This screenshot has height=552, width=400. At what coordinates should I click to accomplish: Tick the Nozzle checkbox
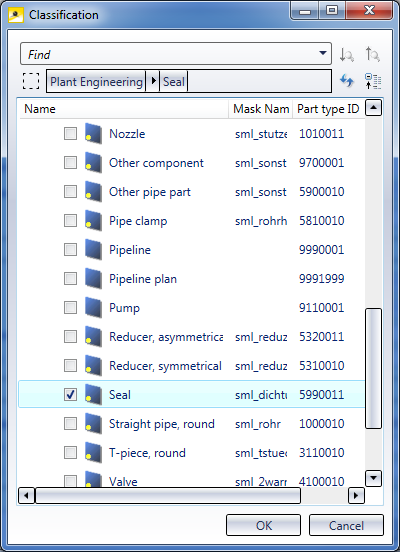(70, 133)
